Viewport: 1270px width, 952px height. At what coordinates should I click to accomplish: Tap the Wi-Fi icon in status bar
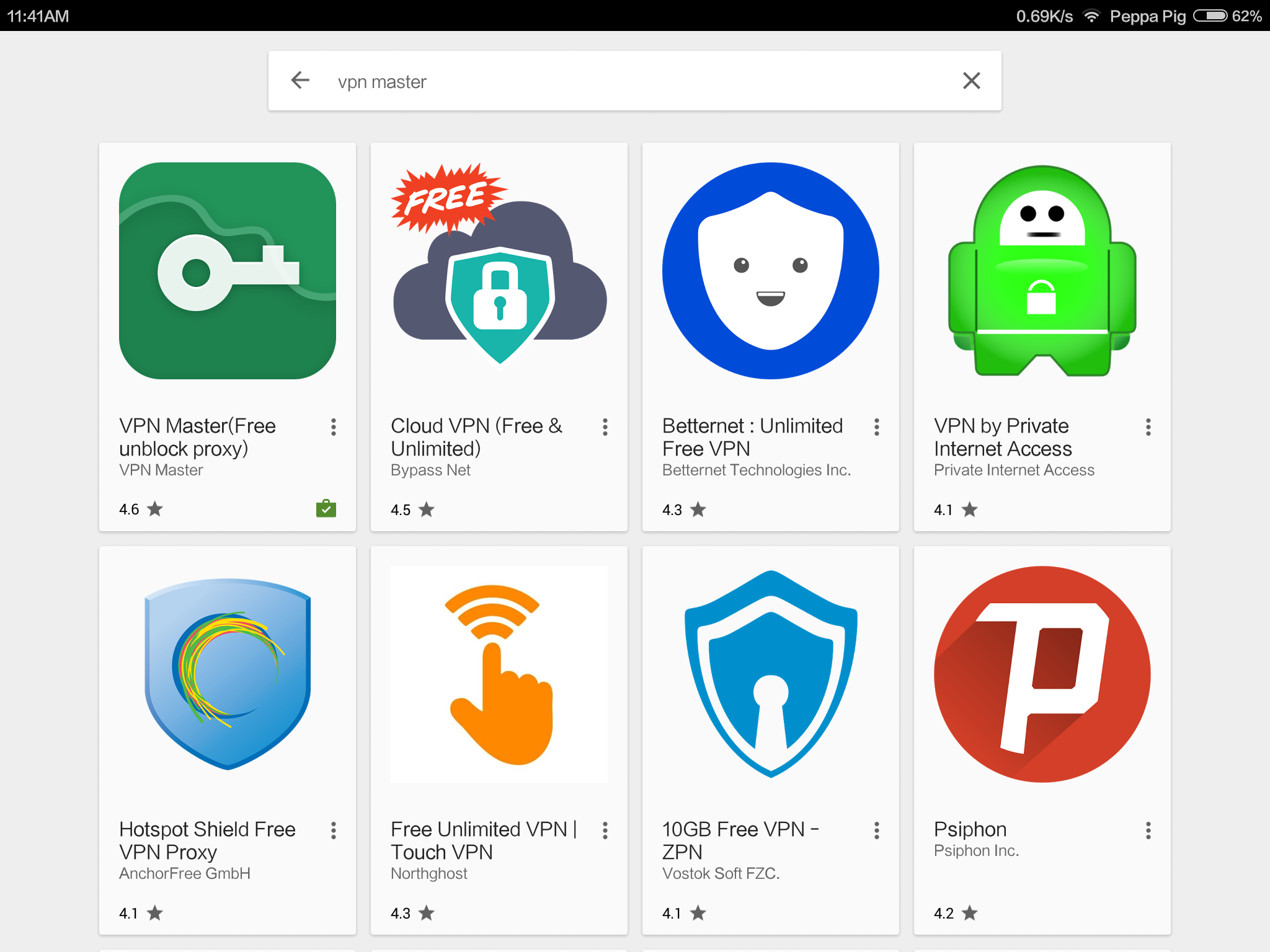(x=1091, y=16)
